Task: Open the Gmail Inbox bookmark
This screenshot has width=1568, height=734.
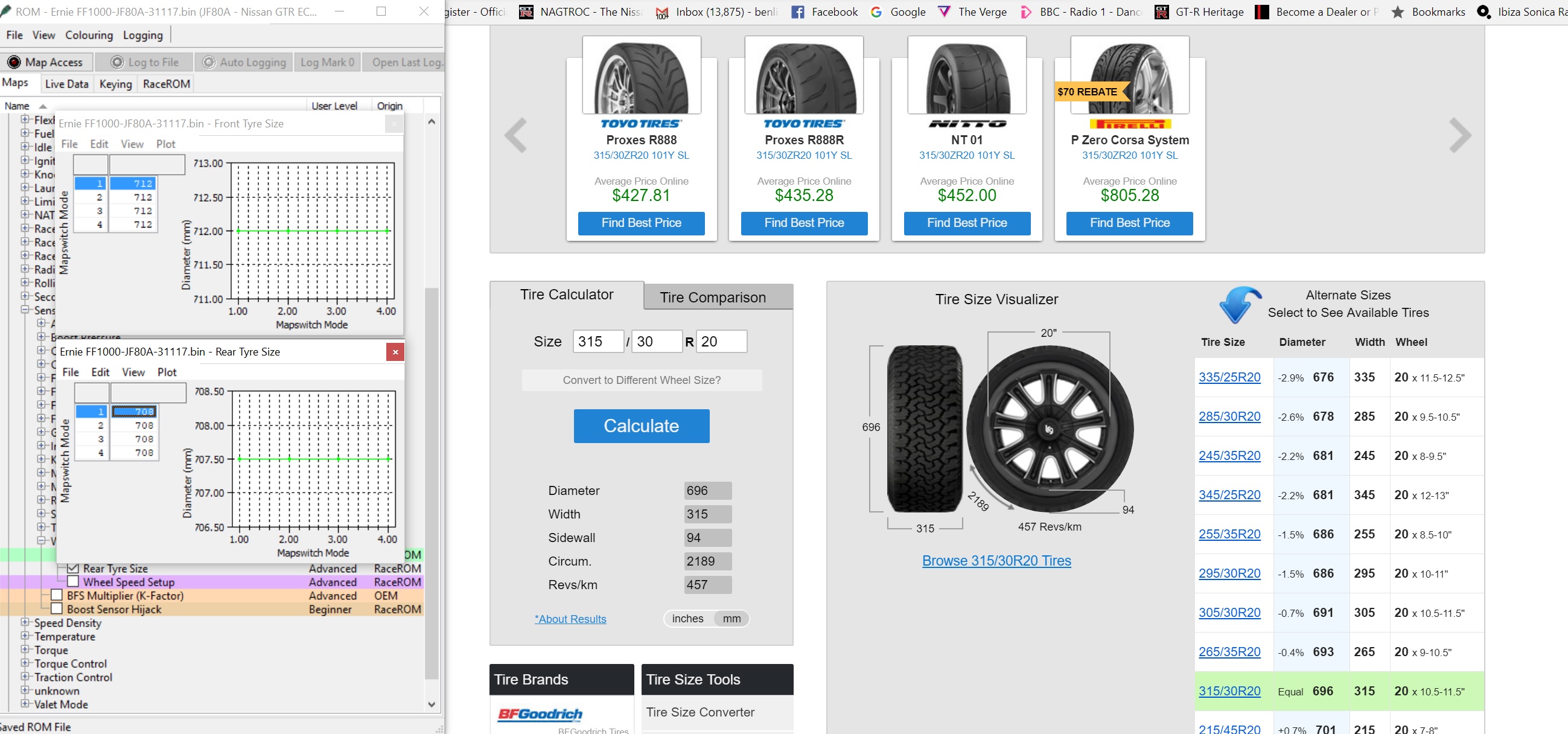Action: 716,11
